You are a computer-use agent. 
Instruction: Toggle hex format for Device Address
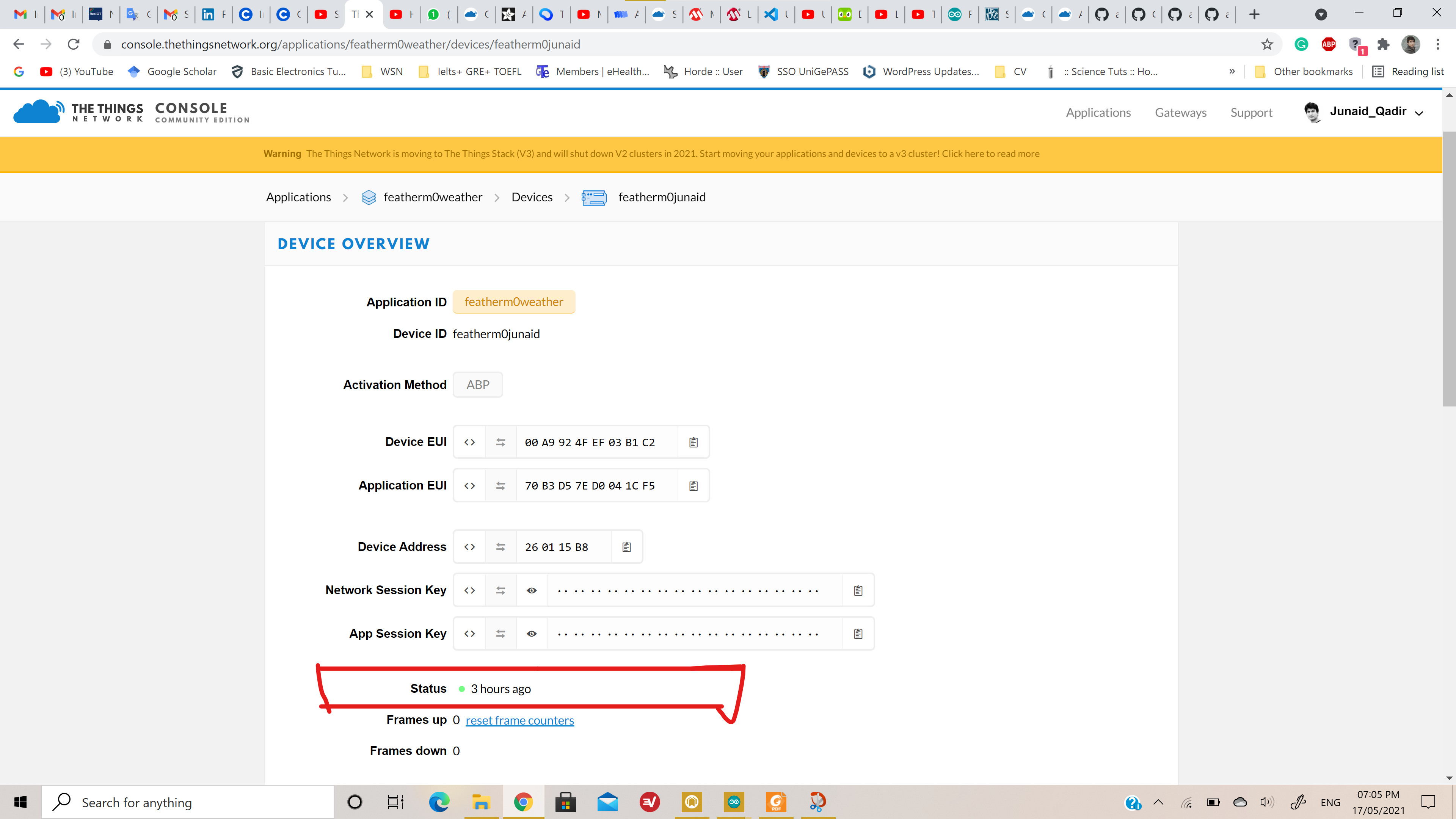[469, 546]
